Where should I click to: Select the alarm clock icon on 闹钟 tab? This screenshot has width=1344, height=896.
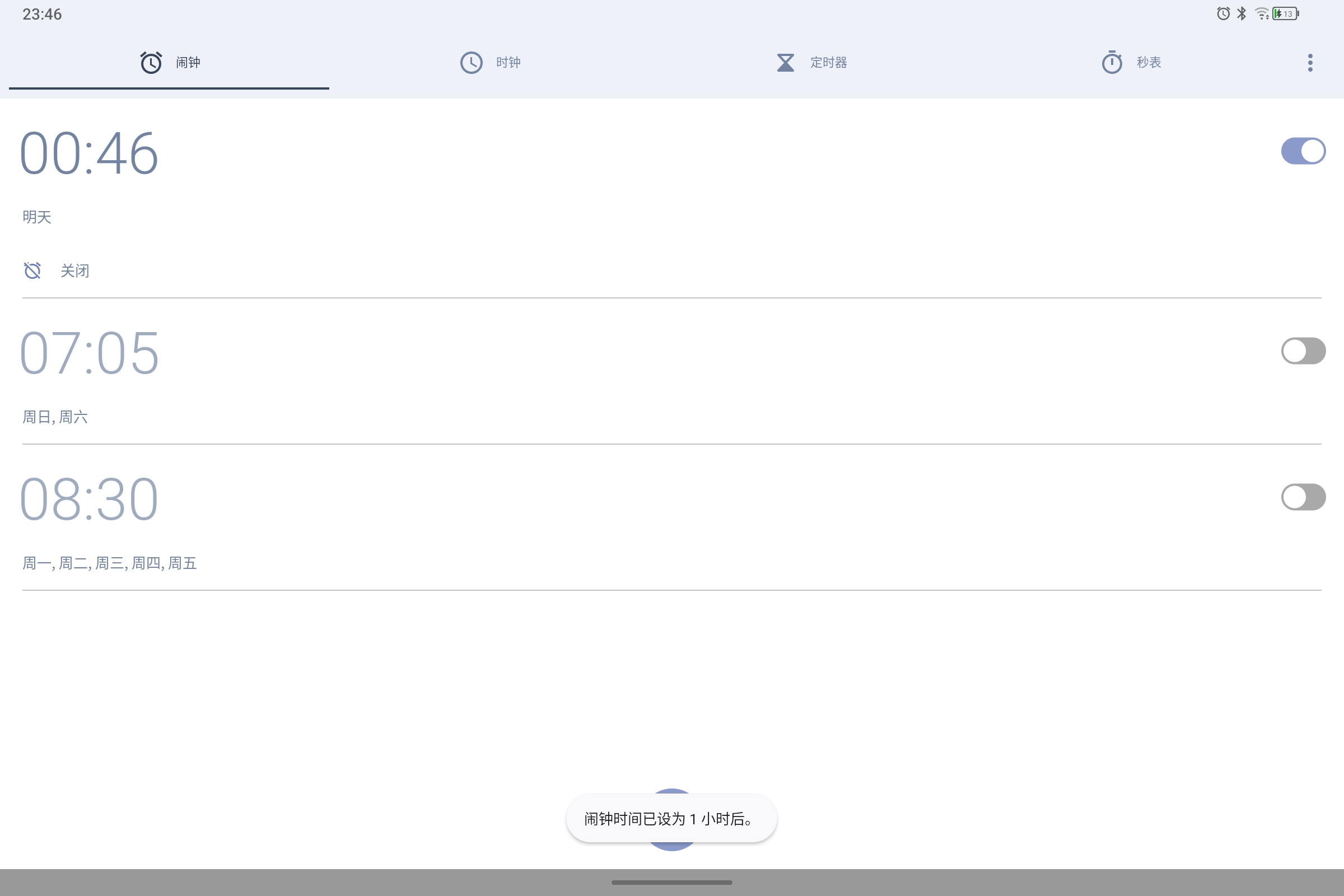150,62
